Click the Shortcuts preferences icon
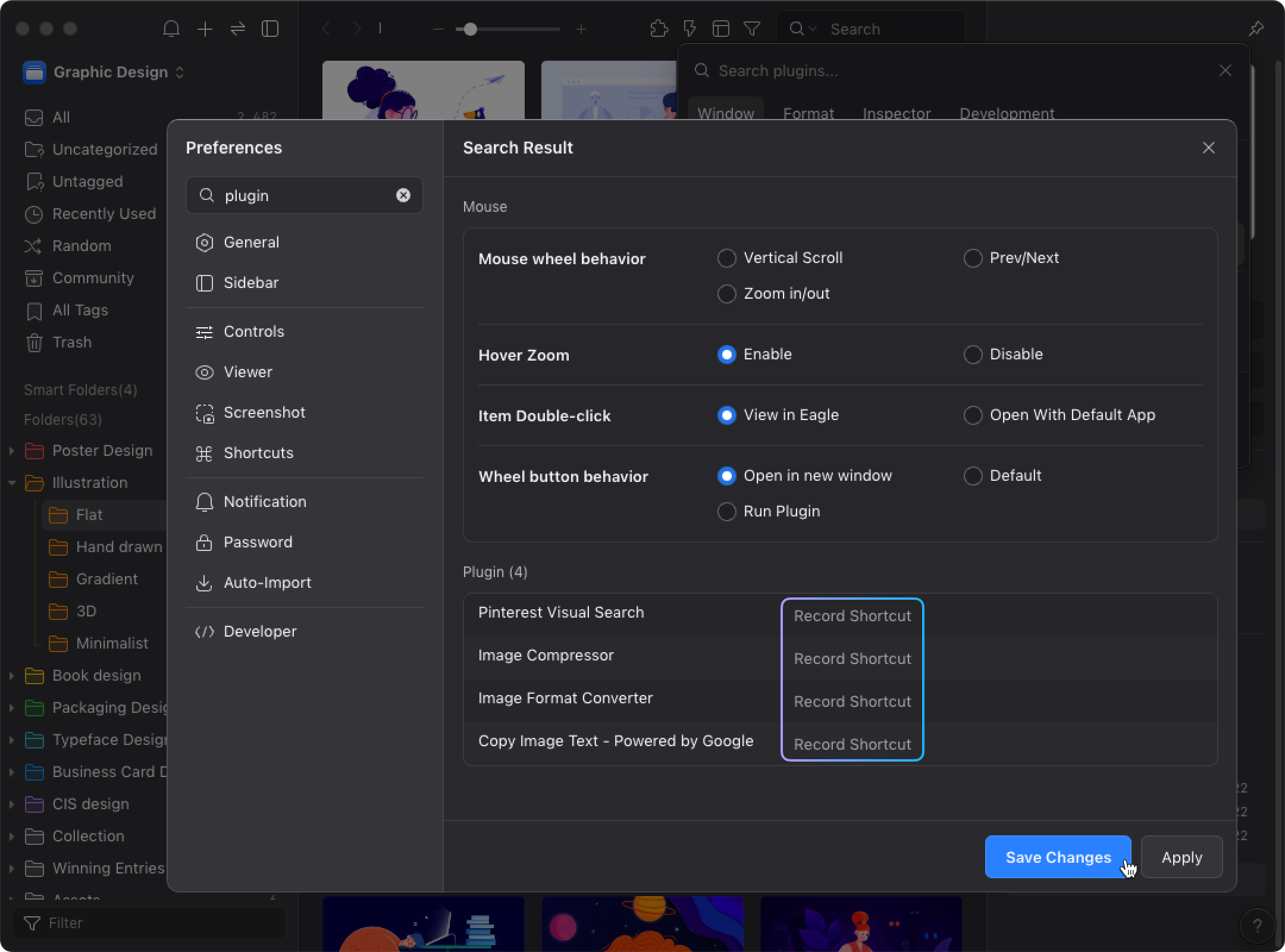The height and width of the screenshot is (952, 1285). (x=204, y=453)
